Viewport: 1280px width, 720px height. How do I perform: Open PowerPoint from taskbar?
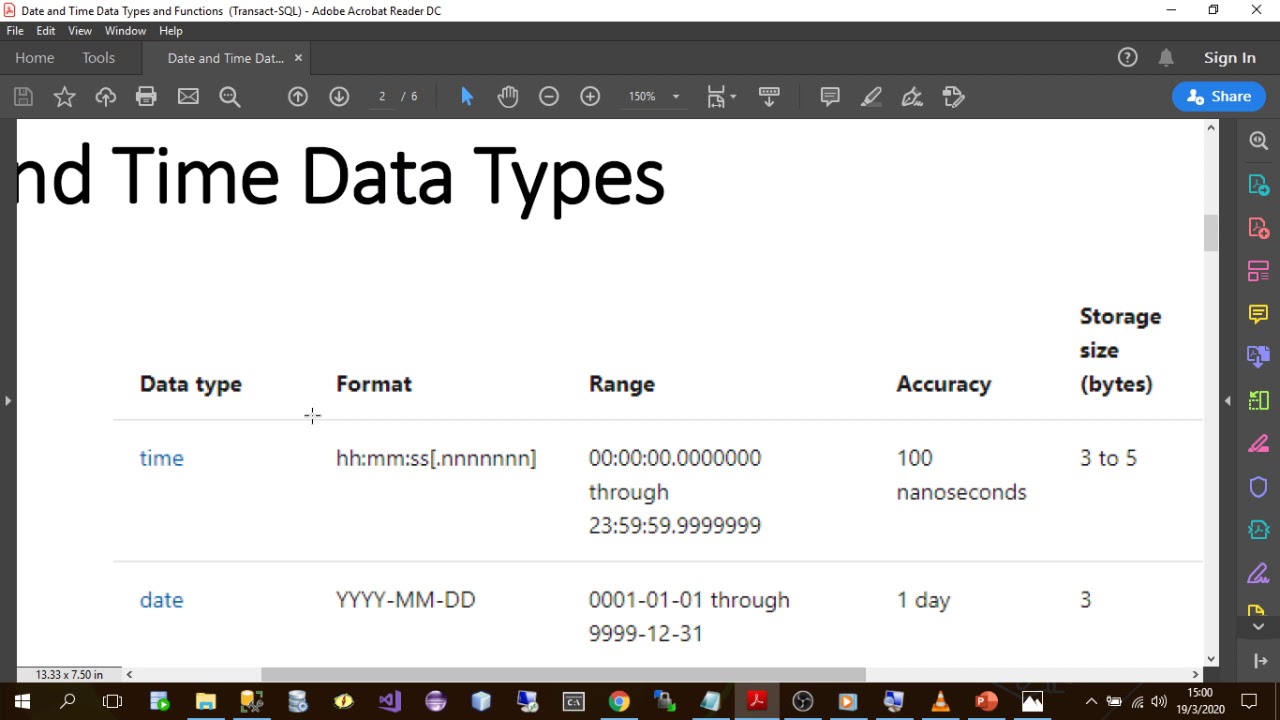(x=986, y=701)
